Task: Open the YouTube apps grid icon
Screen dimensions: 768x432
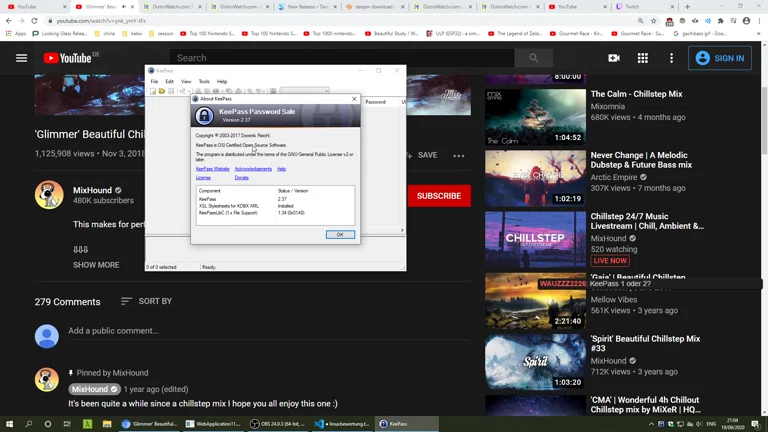Action: click(x=642, y=58)
